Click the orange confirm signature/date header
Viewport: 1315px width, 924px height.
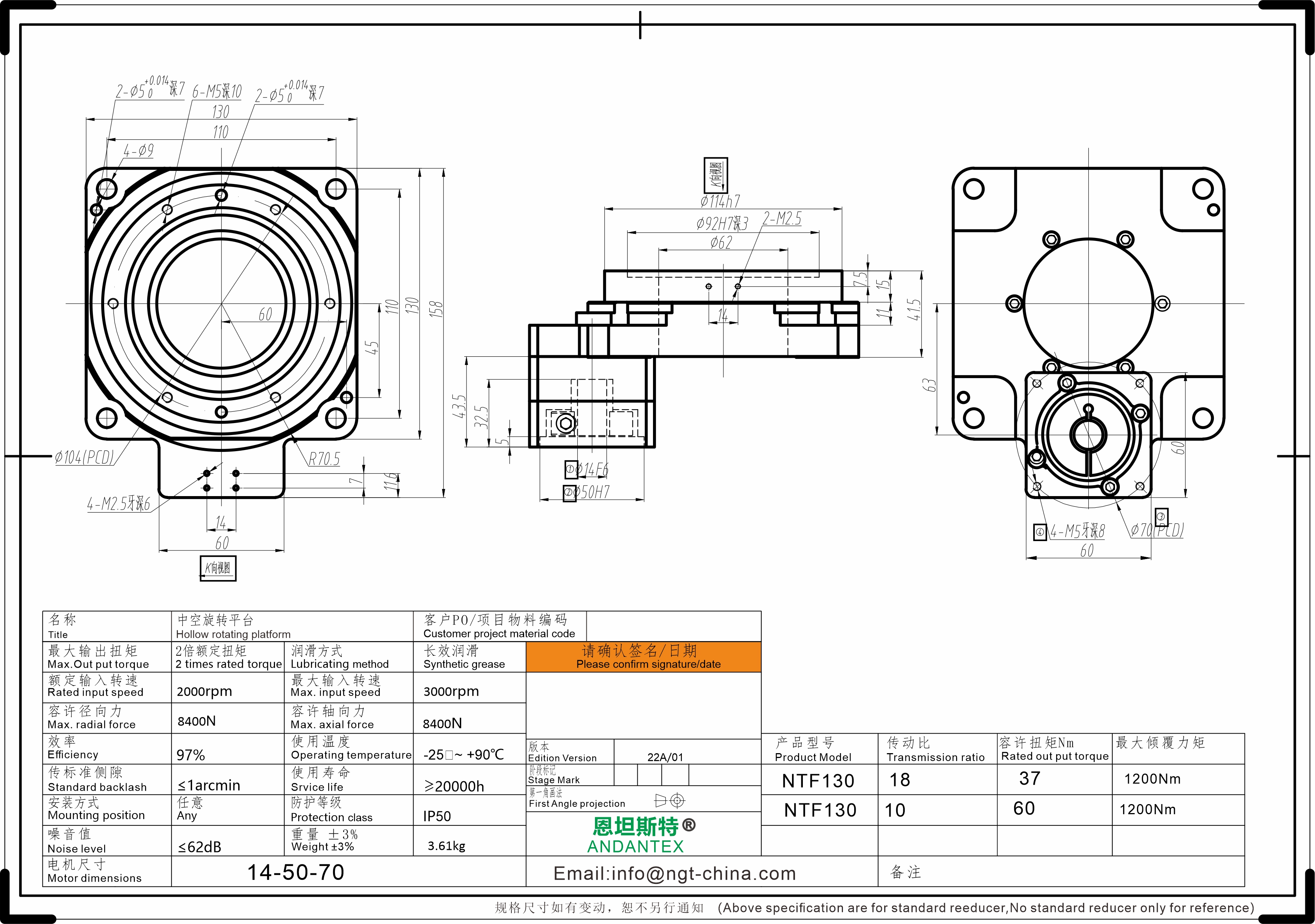click(x=643, y=656)
